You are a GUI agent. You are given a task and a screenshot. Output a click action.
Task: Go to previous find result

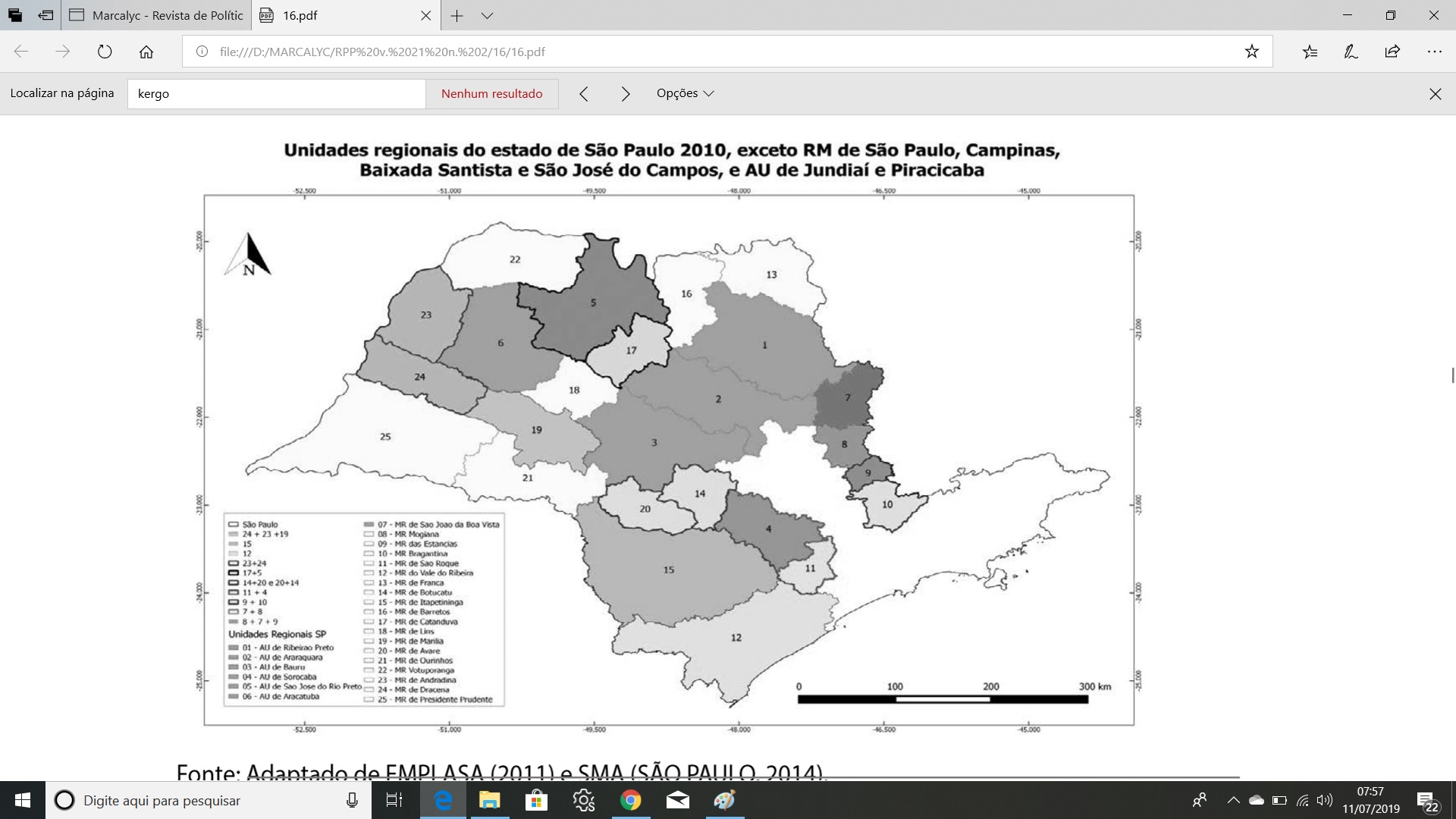click(x=583, y=93)
